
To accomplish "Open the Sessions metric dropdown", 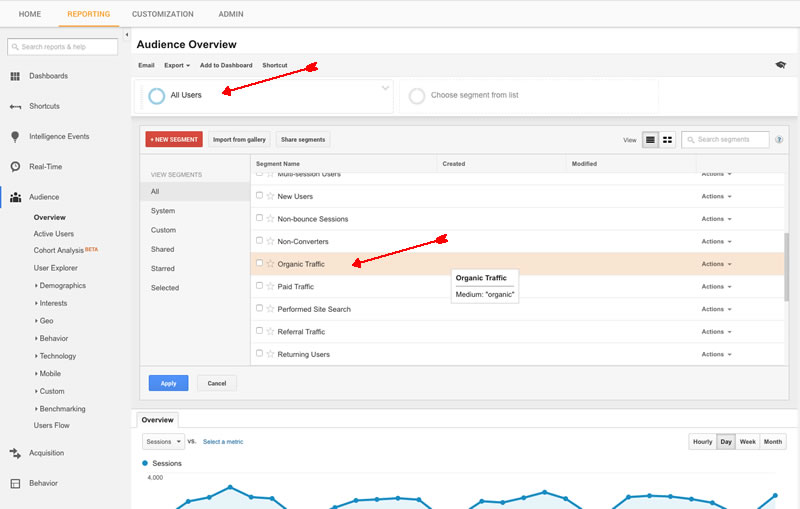I will 164,441.
